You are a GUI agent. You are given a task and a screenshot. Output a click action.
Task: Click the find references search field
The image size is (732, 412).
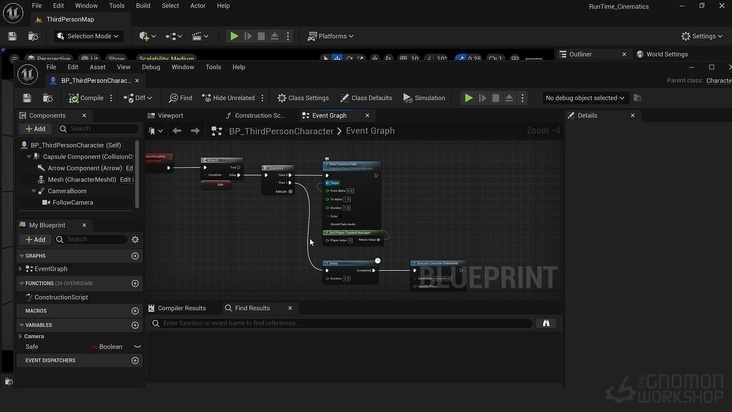coord(341,323)
